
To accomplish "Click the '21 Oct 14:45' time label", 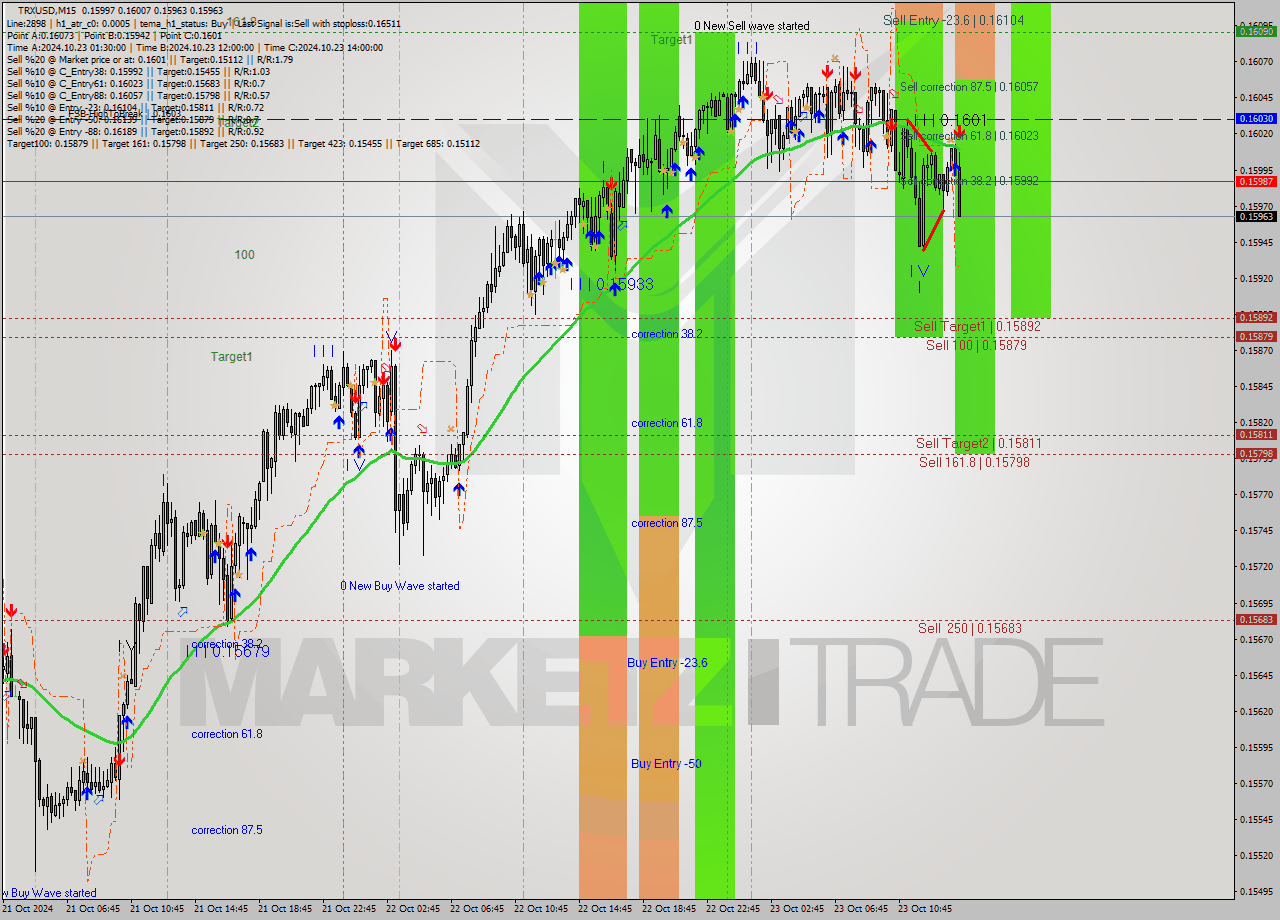I will [x=221, y=909].
